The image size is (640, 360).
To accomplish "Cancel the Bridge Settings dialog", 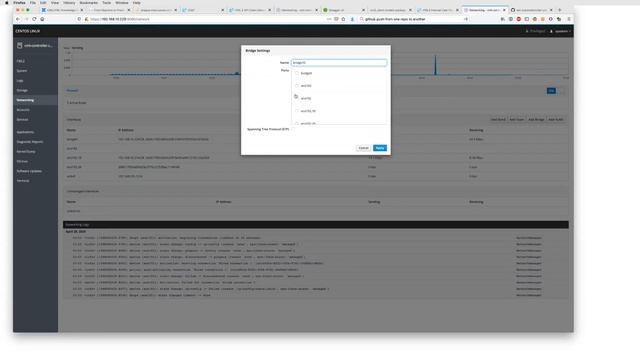I will (x=363, y=148).
